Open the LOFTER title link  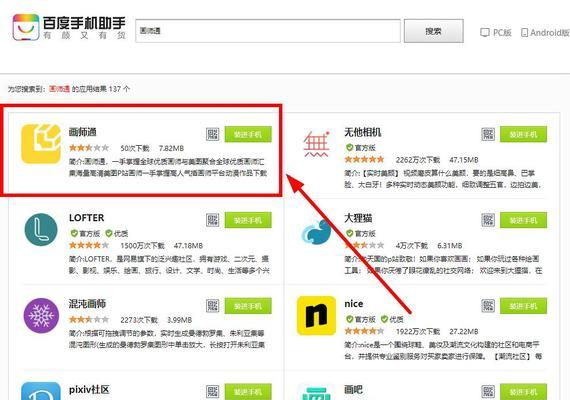(x=87, y=218)
